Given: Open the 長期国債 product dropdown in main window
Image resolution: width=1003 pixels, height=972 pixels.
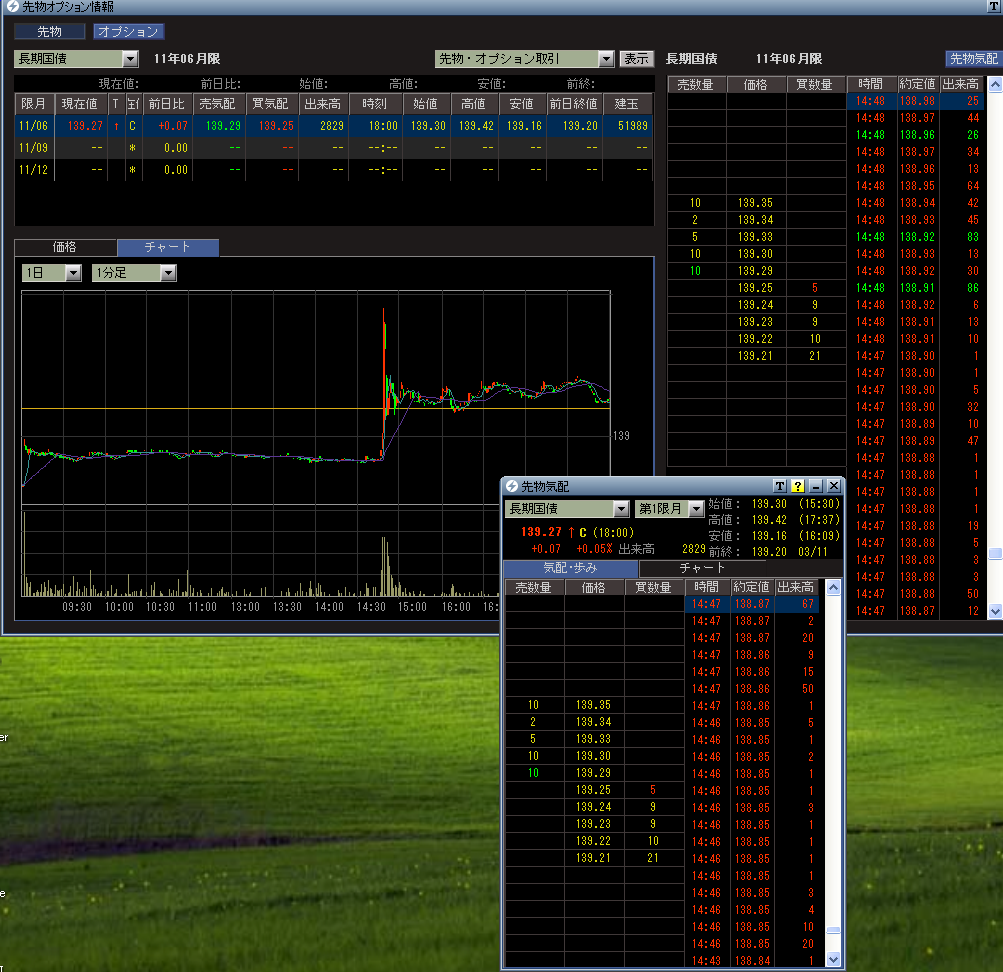Looking at the screenshot, I should [129, 59].
